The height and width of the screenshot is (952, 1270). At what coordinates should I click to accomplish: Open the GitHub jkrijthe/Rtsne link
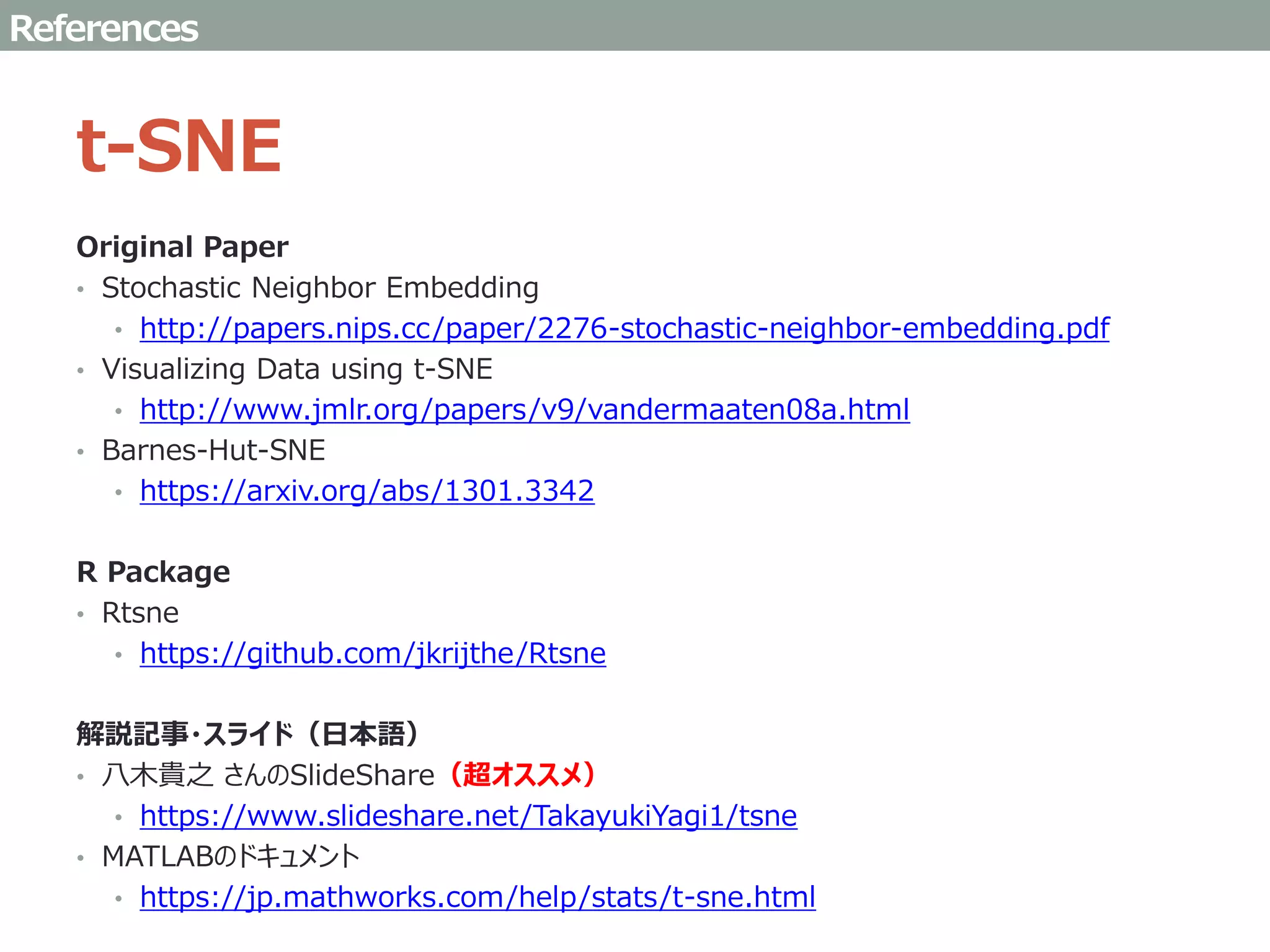pos(373,653)
